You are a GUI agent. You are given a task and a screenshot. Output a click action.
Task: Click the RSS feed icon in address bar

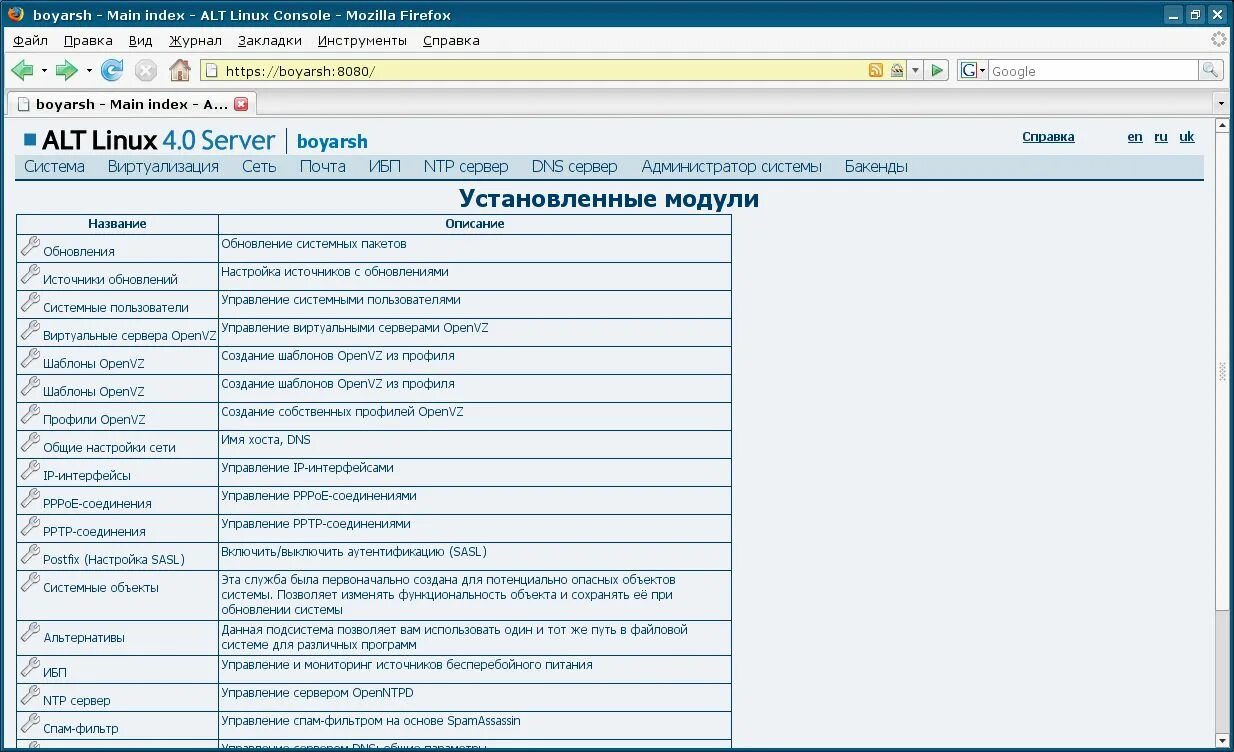[876, 70]
